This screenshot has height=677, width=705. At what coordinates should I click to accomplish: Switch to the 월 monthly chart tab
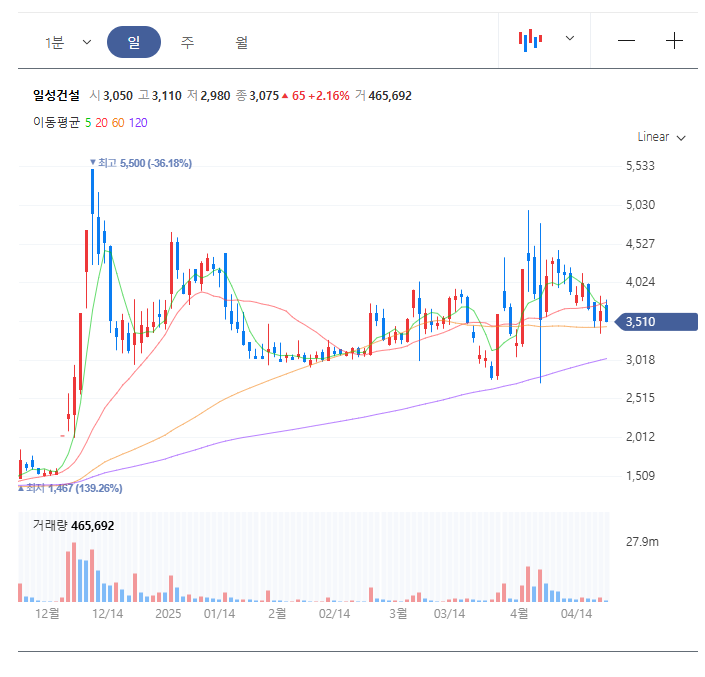[x=241, y=42]
